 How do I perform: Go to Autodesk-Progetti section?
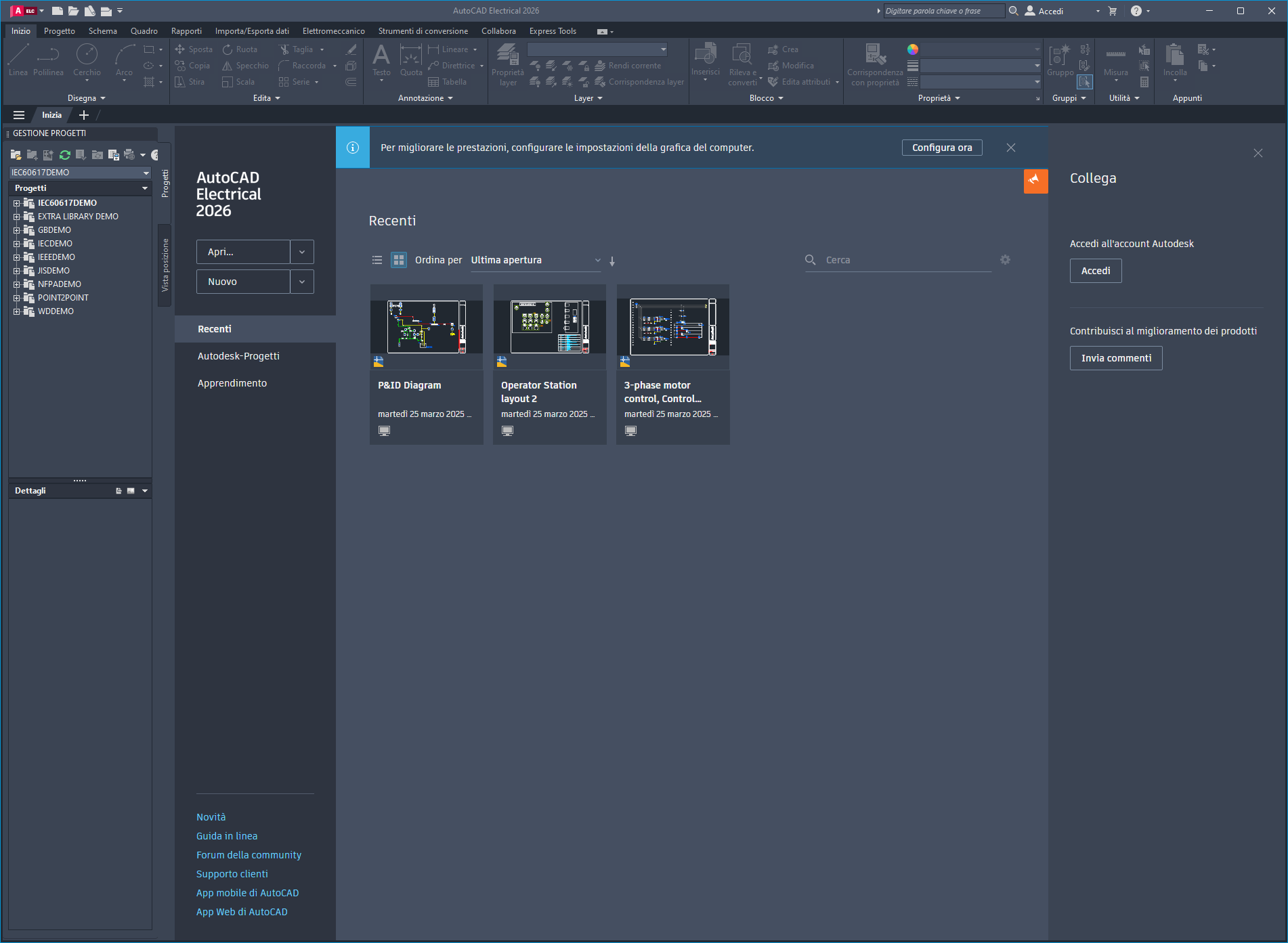(x=238, y=356)
